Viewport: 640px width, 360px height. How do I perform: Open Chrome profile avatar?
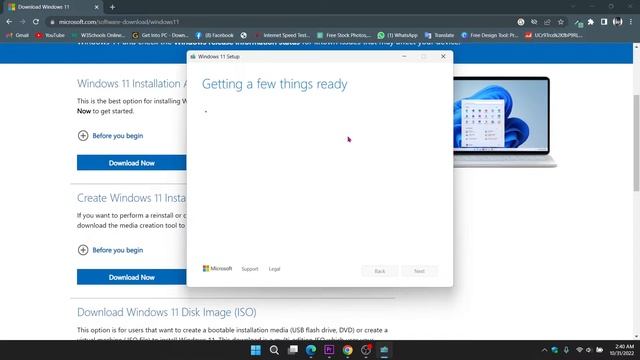click(x=617, y=22)
